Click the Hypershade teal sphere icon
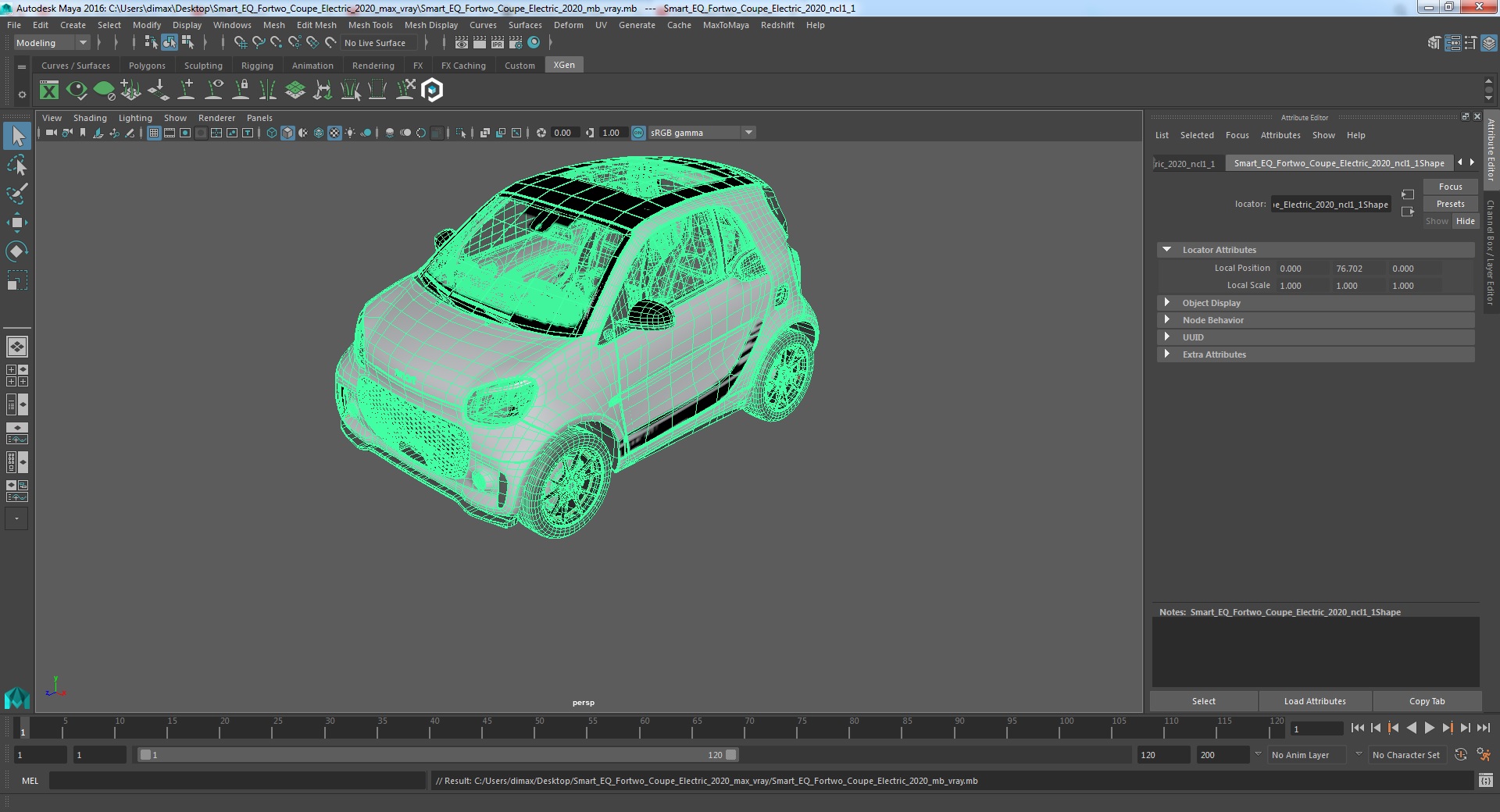The height and width of the screenshot is (812, 1500). pos(534,43)
